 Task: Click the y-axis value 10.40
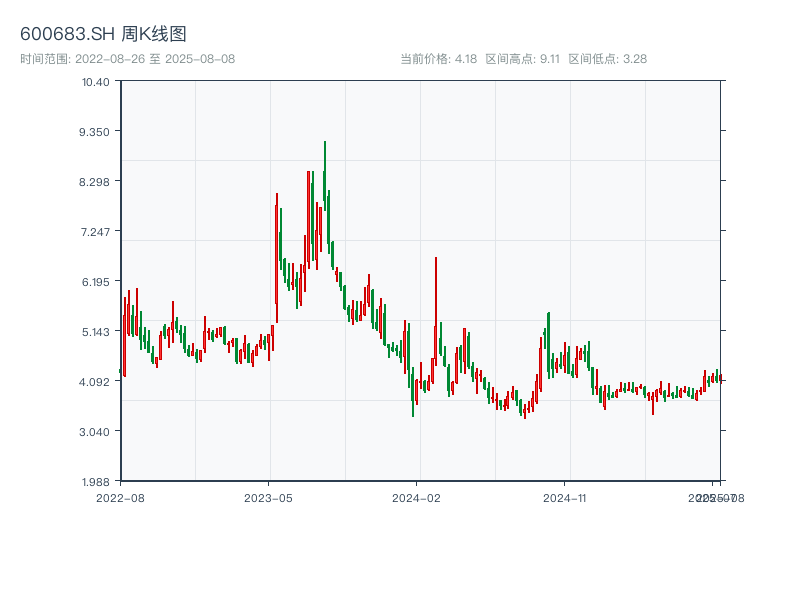(95, 82)
